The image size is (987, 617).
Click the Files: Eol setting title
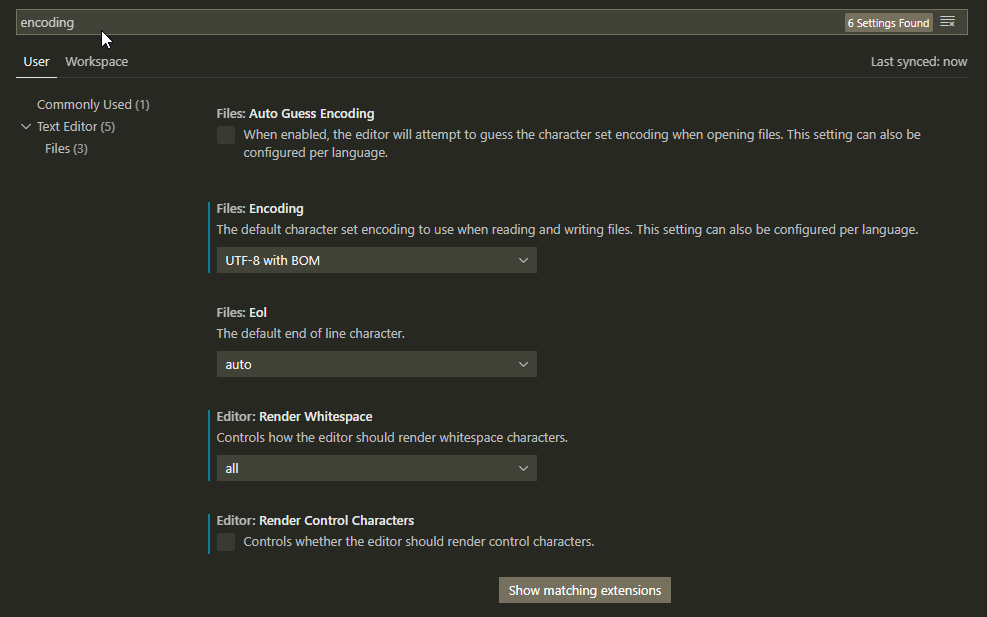(242, 312)
